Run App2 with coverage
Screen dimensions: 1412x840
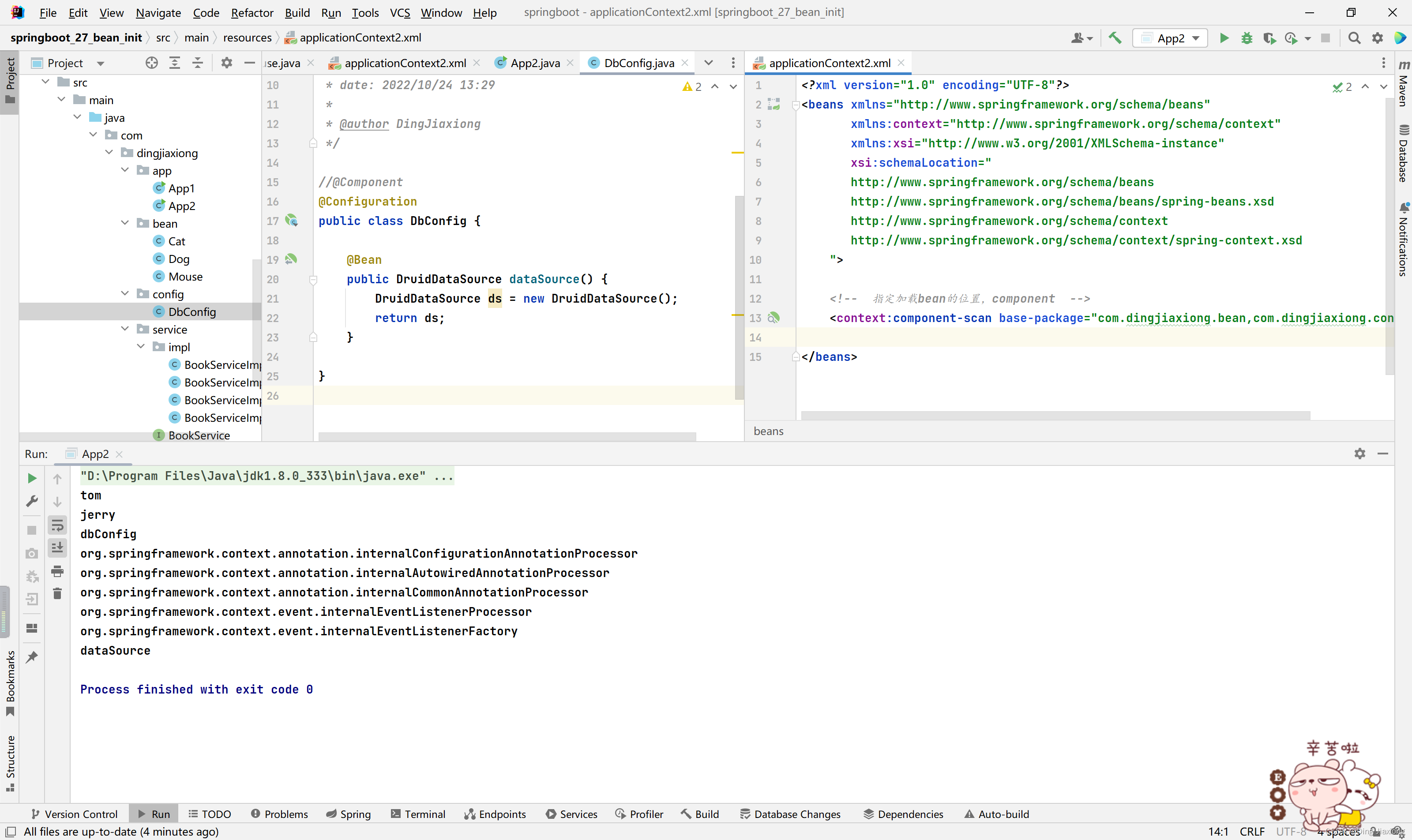1269,38
